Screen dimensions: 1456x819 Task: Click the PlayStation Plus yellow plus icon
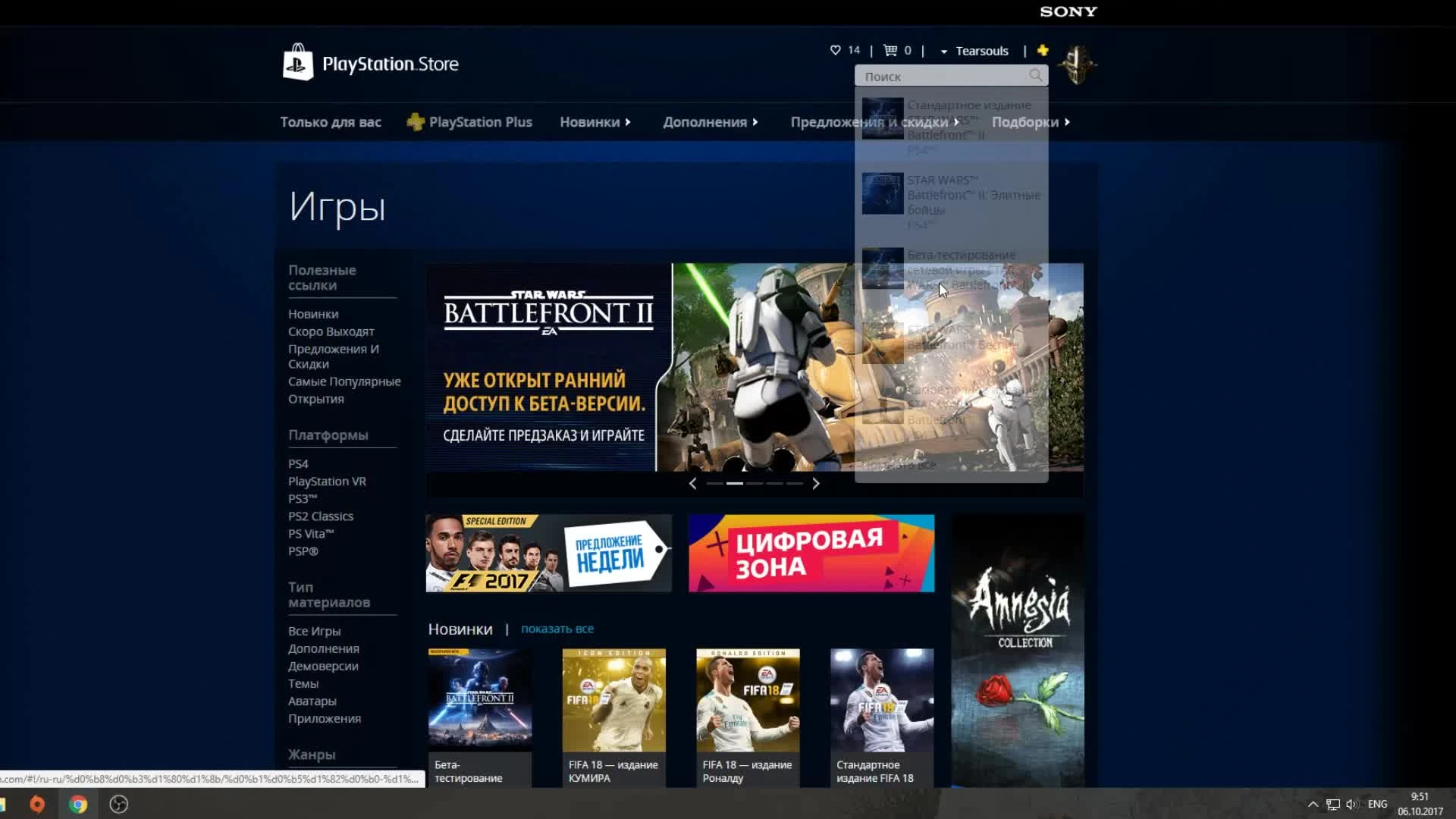[x=1043, y=50]
